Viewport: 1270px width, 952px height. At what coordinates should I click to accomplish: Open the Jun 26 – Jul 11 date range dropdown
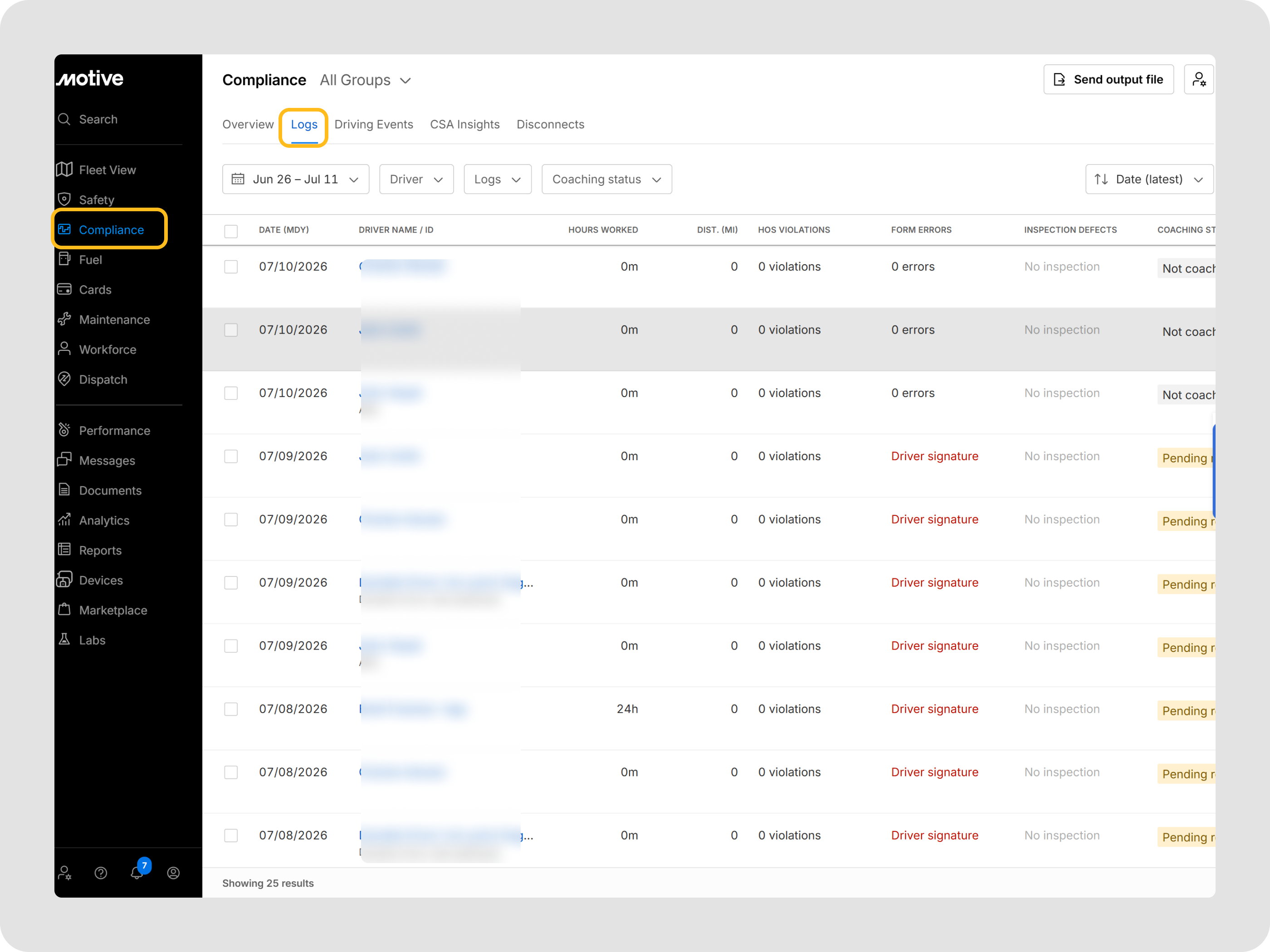click(295, 179)
